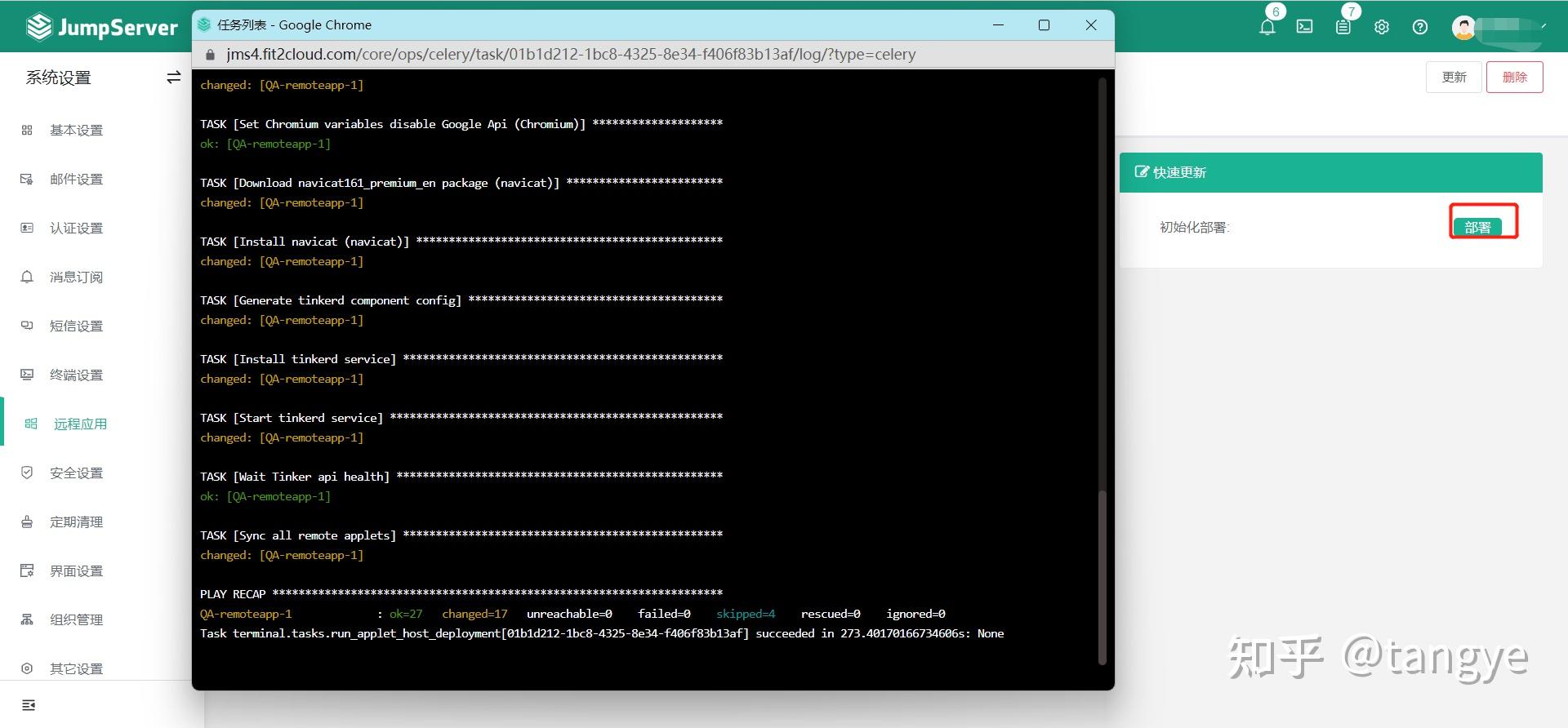Click the lock icon in the address bar
The image size is (1568, 728).
tap(211, 55)
